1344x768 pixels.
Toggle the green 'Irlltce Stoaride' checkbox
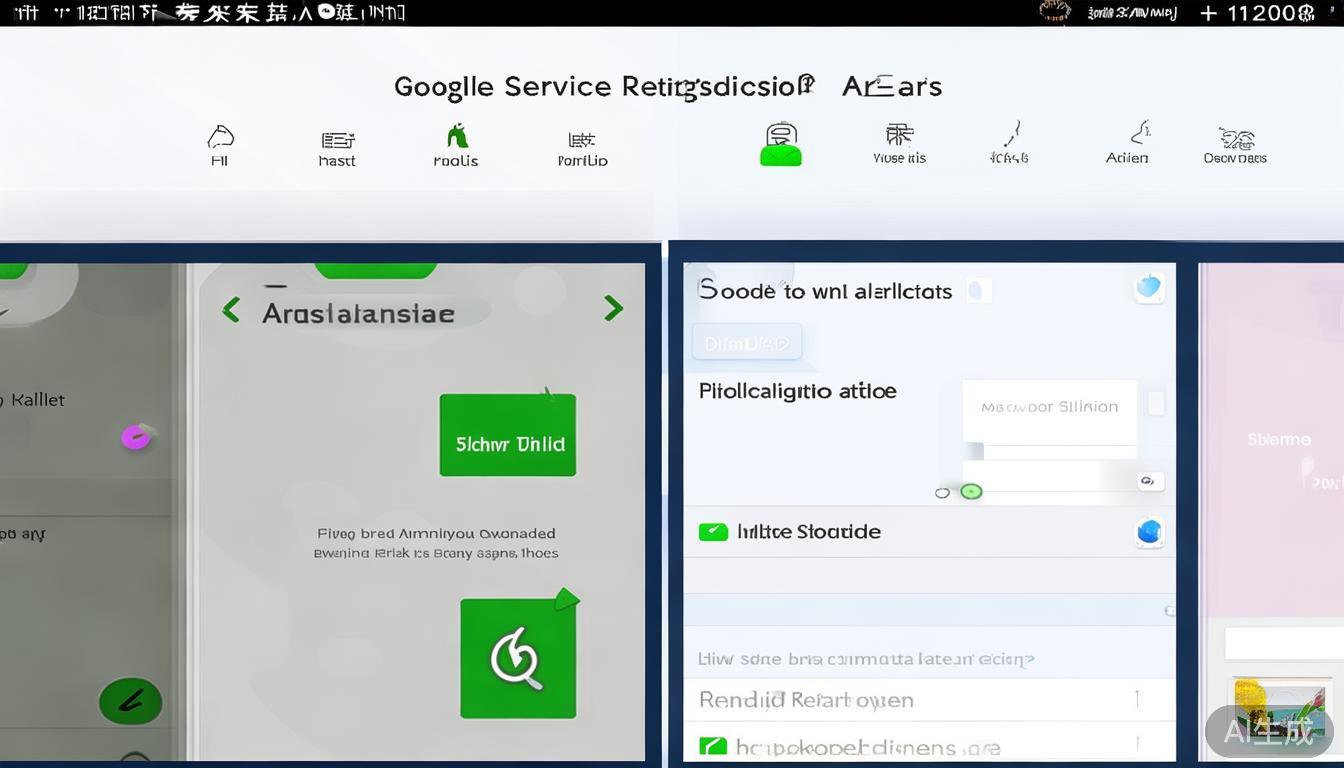tap(713, 532)
